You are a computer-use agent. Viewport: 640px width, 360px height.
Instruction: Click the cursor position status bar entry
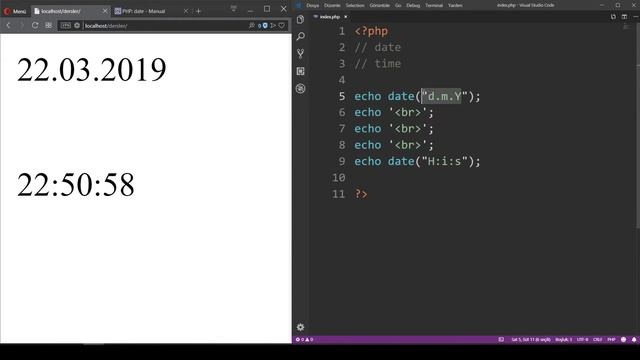click(x=531, y=340)
